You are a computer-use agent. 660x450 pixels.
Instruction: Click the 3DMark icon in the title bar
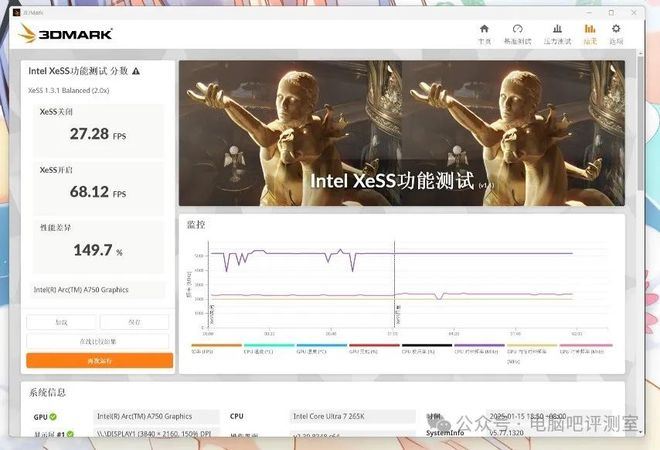coord(16,12)
